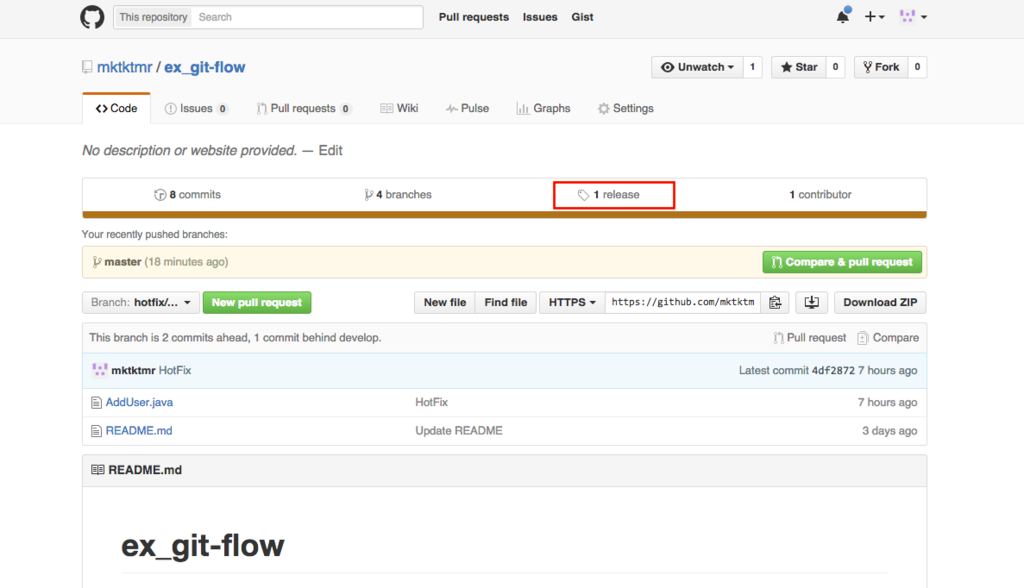Image resolution: width=1024 pixels, height=588 pixels.
Task: Click Compare & pull request button
Action: click(842, 262)
